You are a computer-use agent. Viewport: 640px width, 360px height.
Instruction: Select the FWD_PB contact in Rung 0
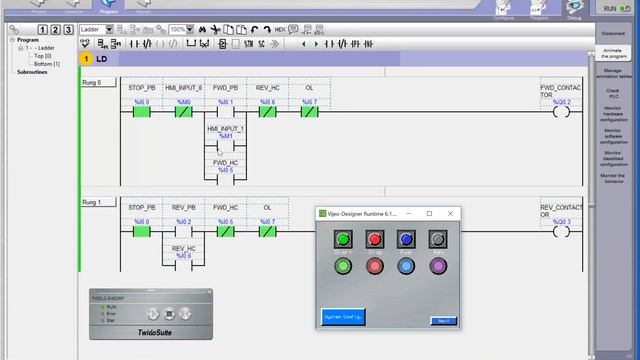tap(225, 111)
